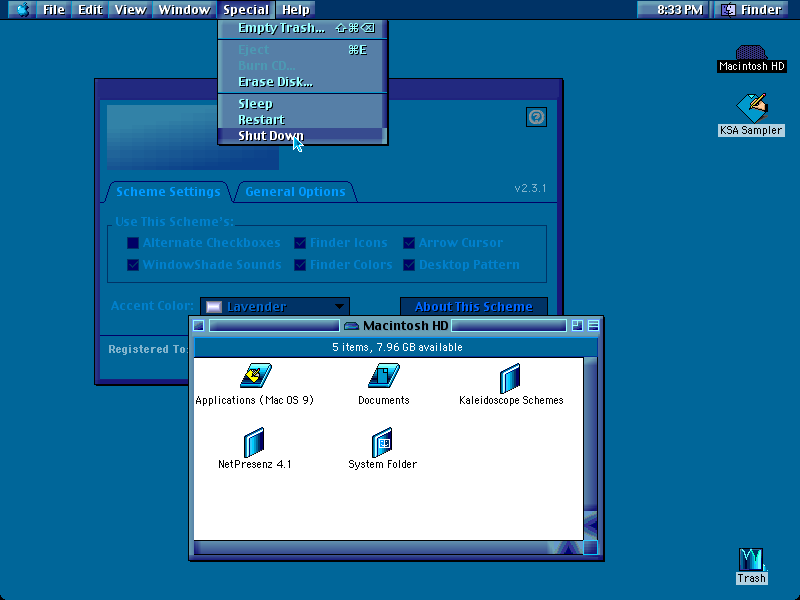This screenshot has height=600, width=800.
Task: Toggle the Finder Colors checkbox
Action: (300, 265)
